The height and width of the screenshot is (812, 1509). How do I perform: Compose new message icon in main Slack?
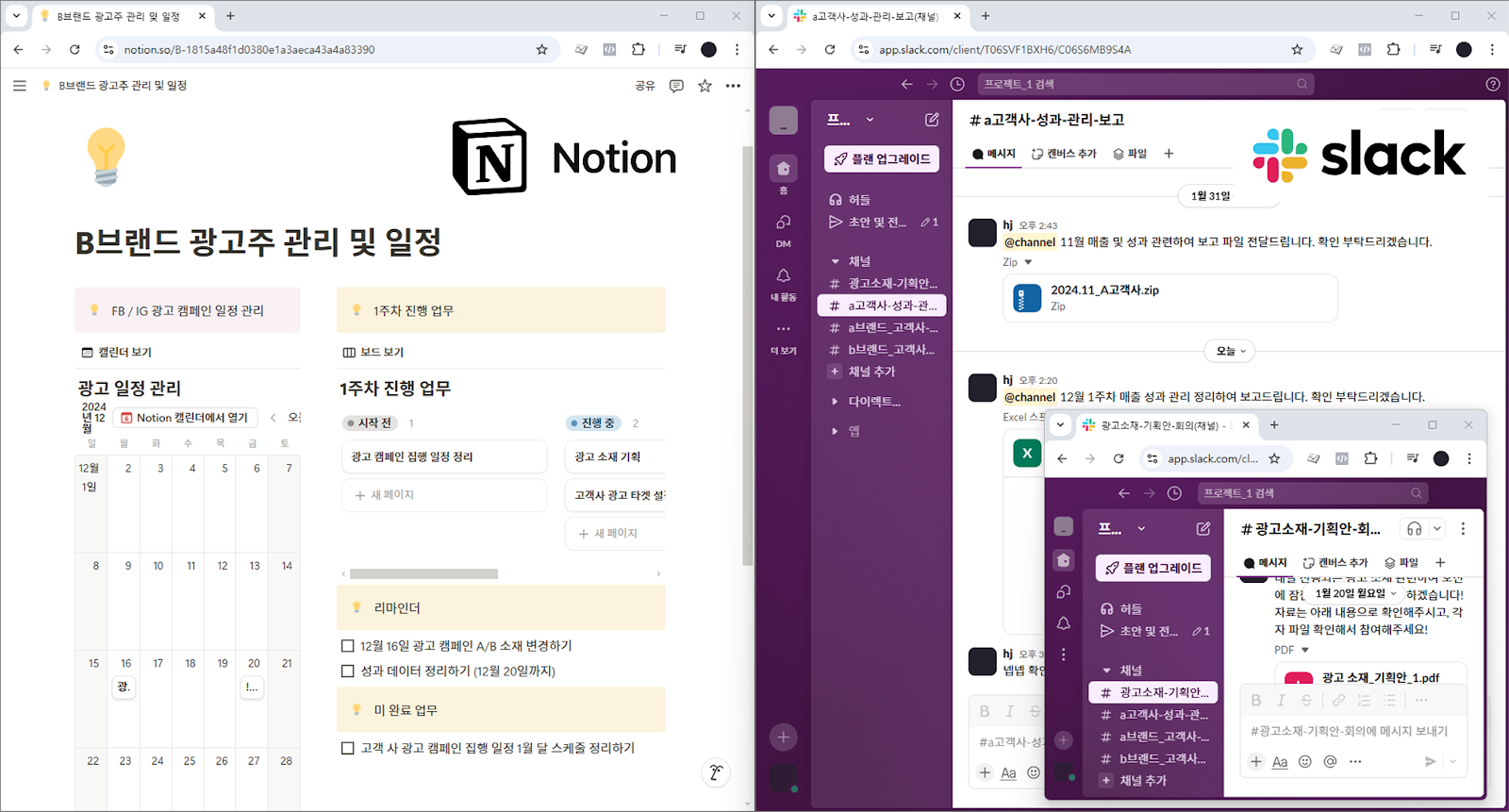[932, 120]
